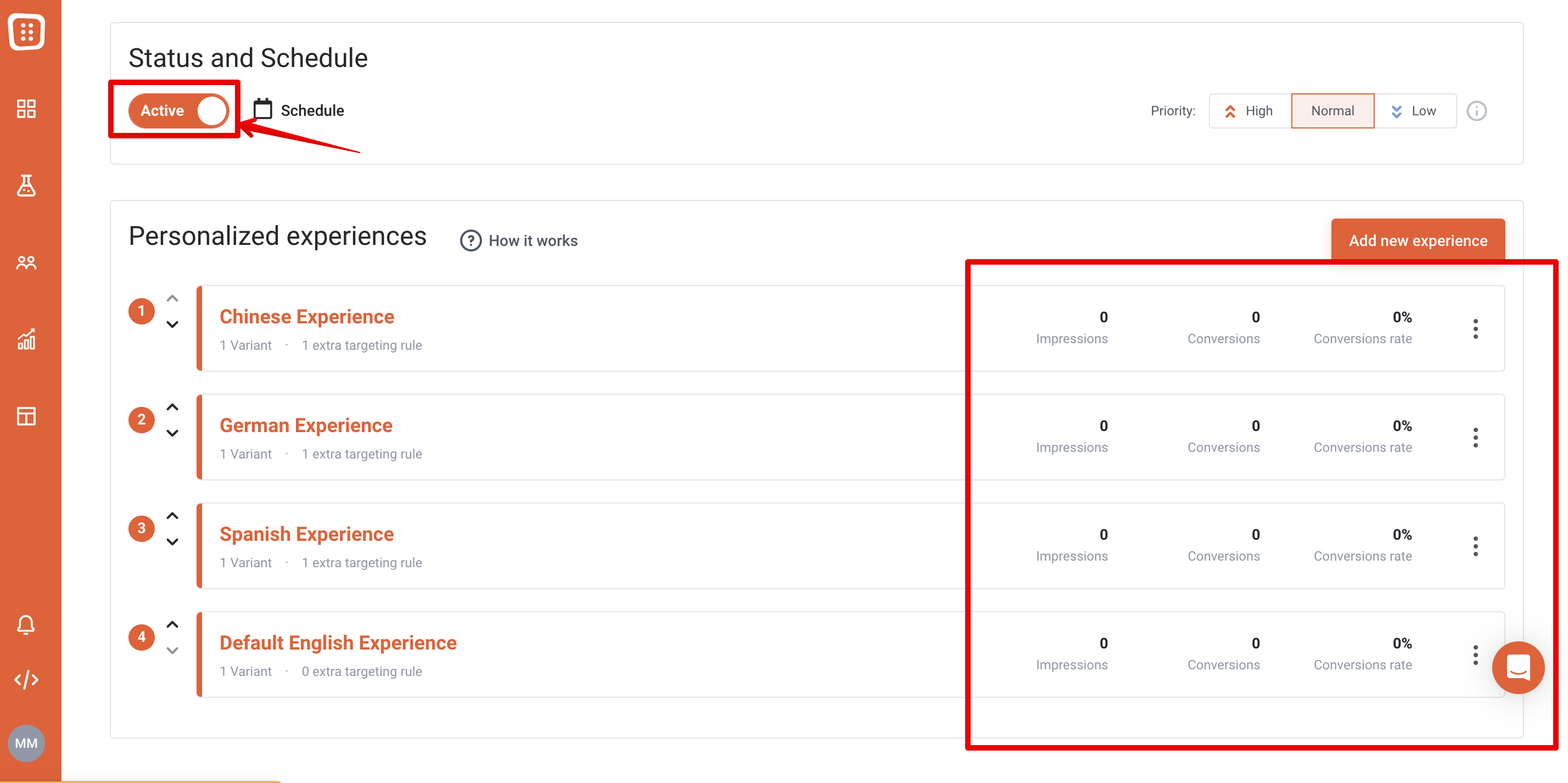Open the code snippet icon in sidebar

tap(26, 679)
